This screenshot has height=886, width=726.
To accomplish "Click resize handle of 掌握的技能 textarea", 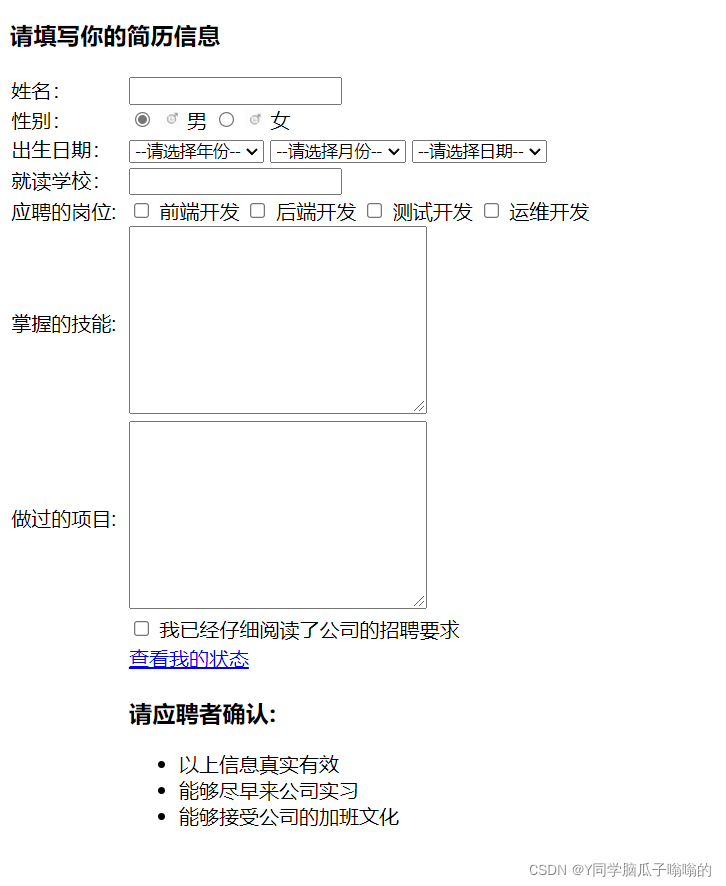I will point(419,406).
